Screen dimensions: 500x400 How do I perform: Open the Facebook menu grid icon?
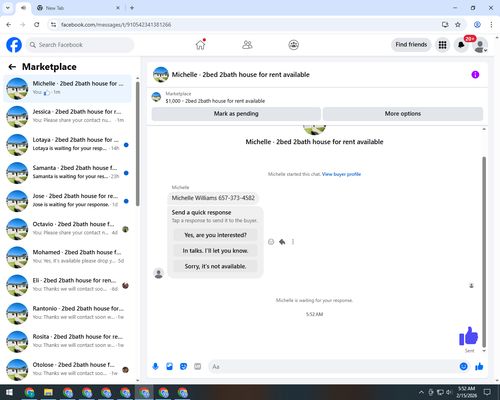pos(442,45)
